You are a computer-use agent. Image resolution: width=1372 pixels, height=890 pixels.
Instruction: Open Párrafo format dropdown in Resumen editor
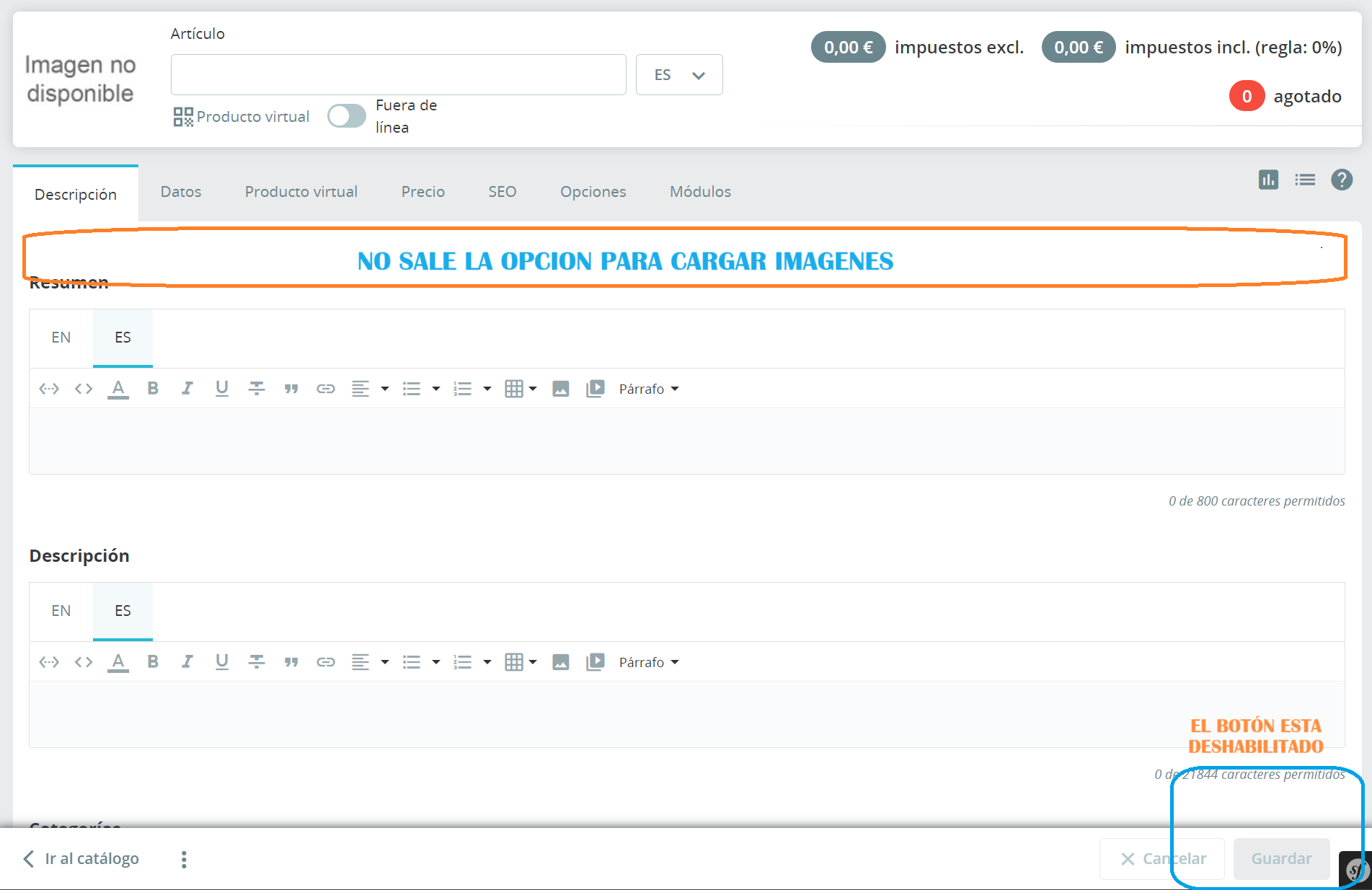click(x=649, y=389)
